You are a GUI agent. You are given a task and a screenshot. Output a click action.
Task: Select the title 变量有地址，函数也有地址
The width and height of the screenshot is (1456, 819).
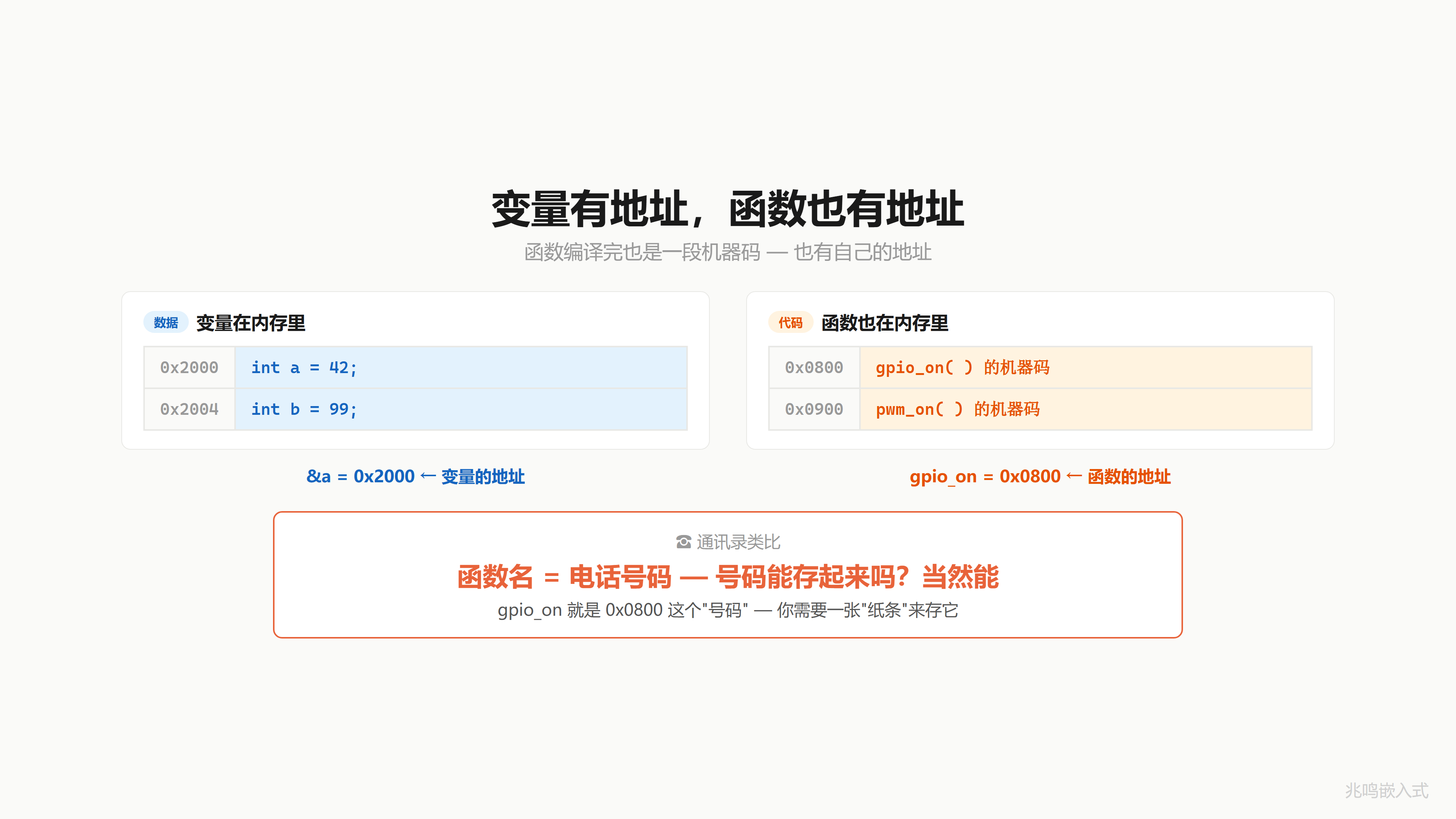(728, 209)
